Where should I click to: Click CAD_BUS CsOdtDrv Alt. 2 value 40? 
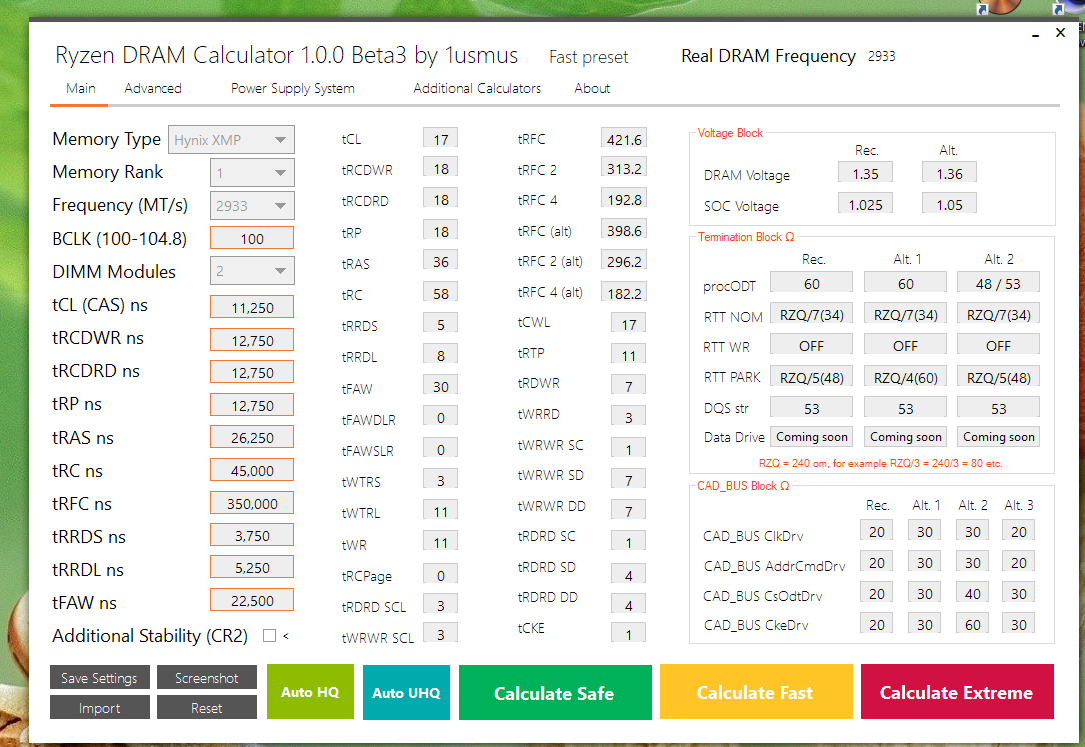972,593
